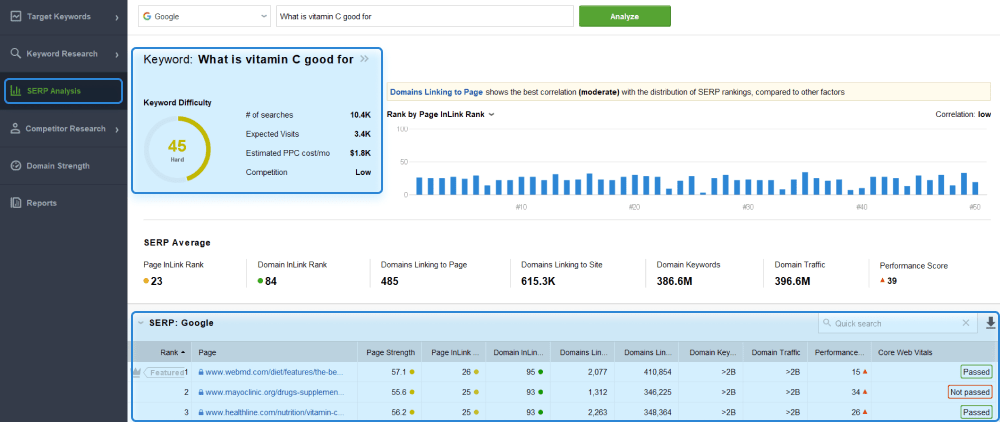Click the double-arrow next to keyword title
Screen dimensions: 1000x422
[364, 59]
